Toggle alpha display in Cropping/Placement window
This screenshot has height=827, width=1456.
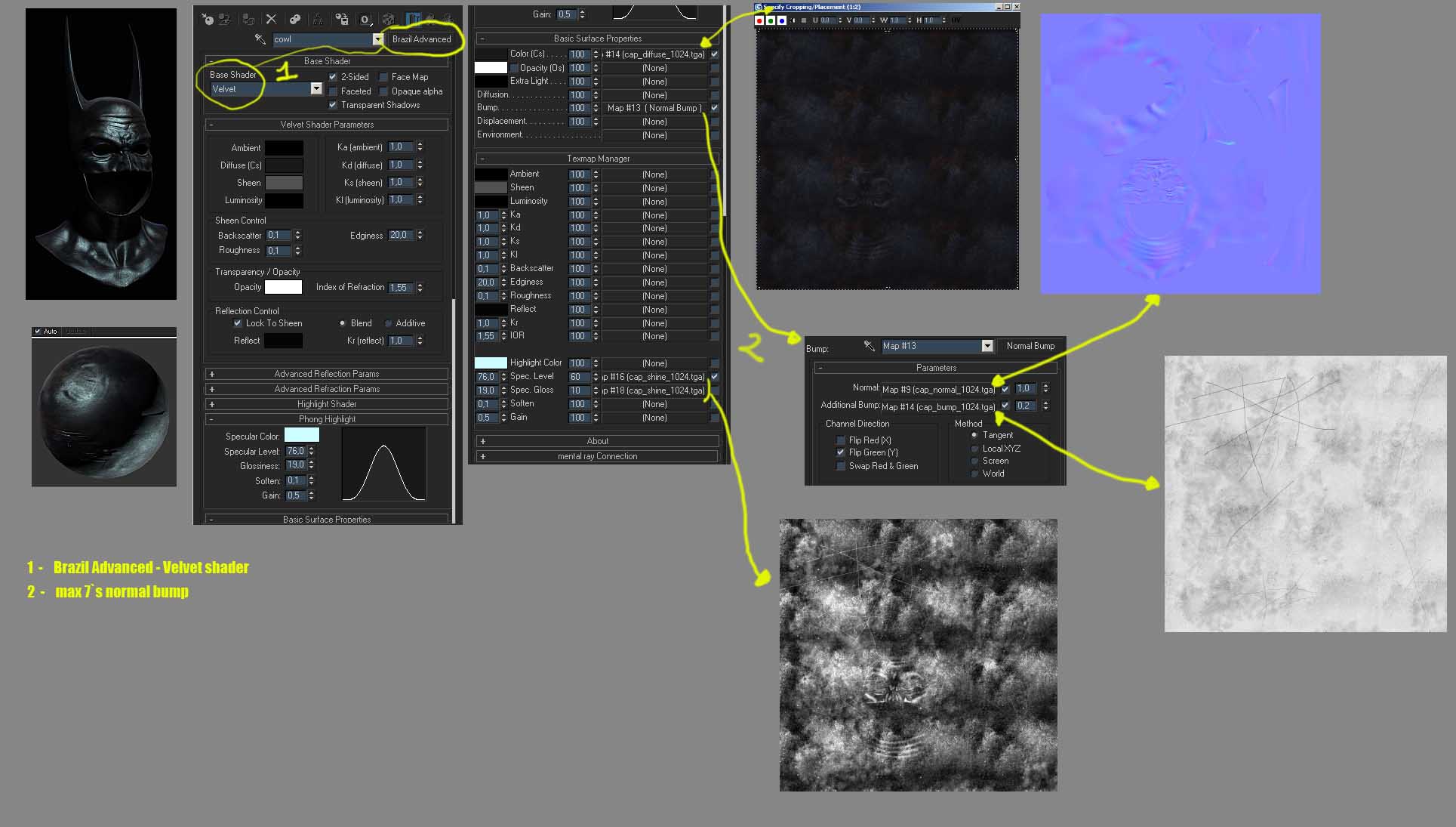793,20
